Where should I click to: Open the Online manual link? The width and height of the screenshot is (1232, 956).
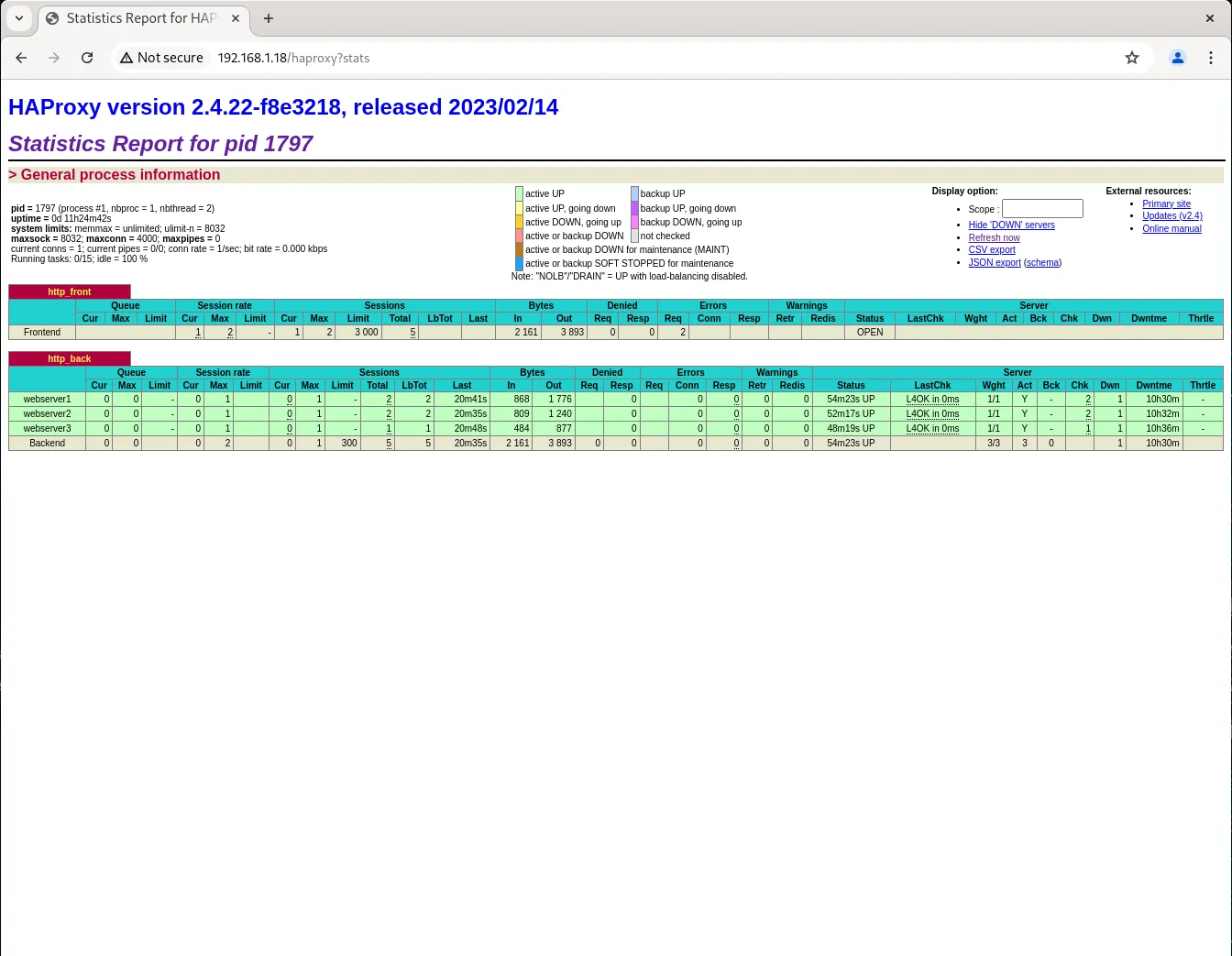click(x=1171, y=229)
